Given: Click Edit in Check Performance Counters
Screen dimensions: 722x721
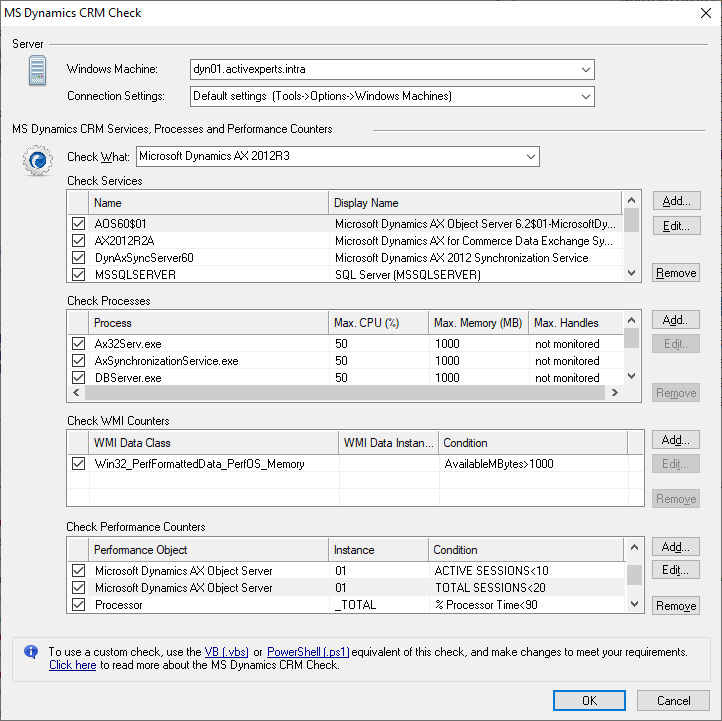Looking at the screenshot, I should [675, 570].
